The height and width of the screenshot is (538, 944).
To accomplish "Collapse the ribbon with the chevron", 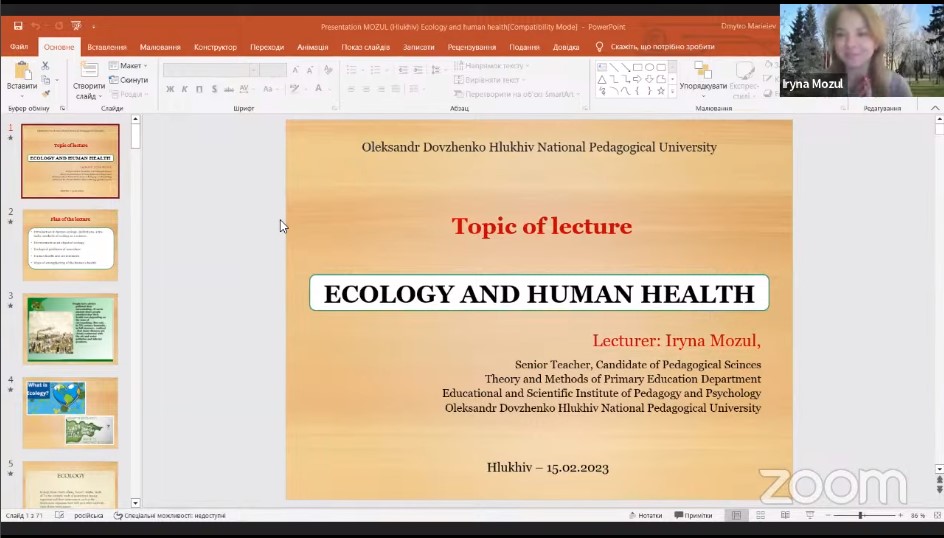I will click(x=935, y=108).
